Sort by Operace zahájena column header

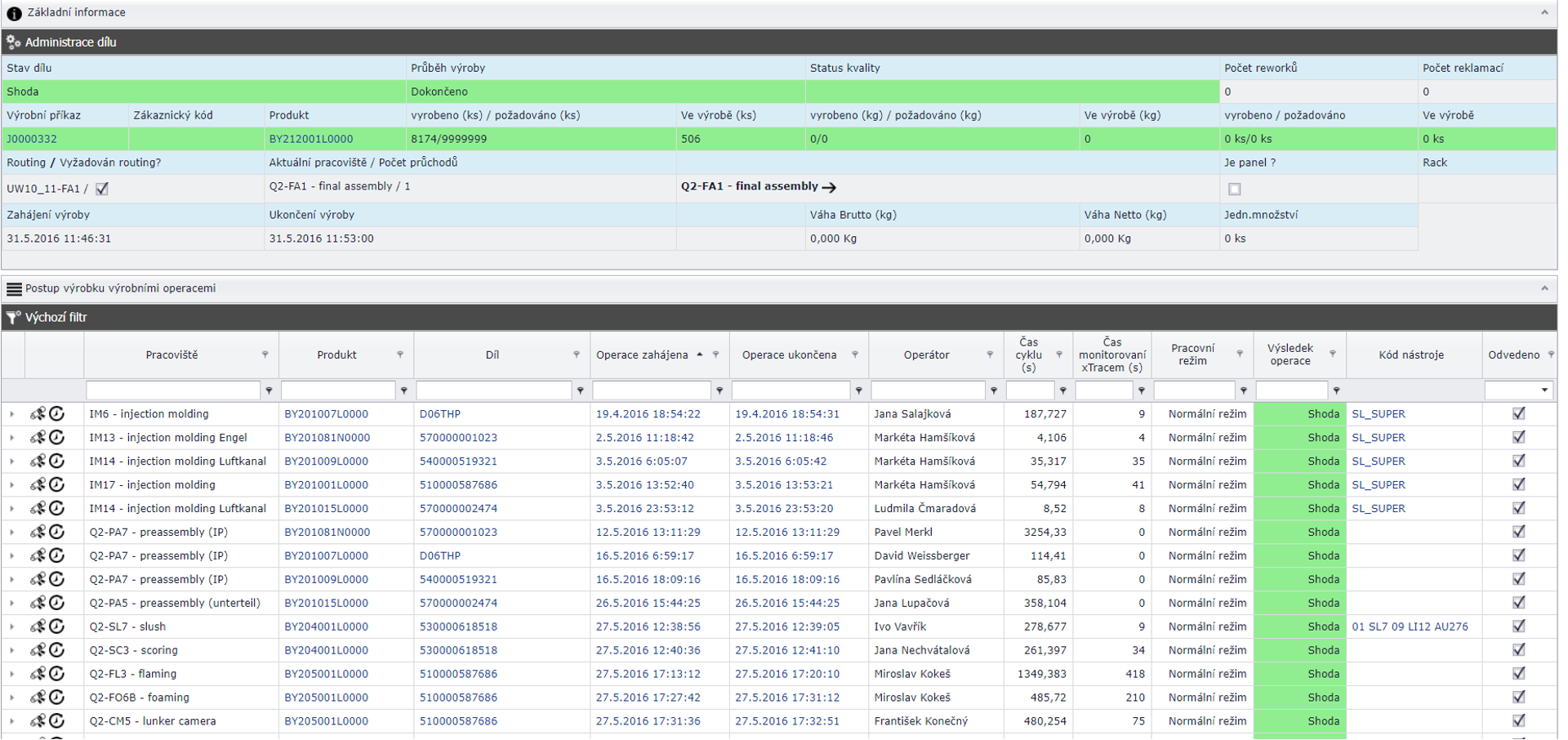click(x=642, y=354)
